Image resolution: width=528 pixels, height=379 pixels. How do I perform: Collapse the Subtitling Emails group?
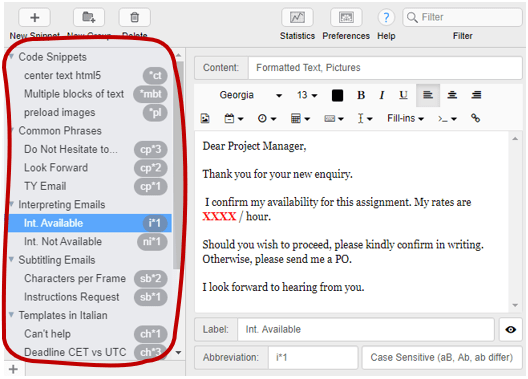click(12, 259)
